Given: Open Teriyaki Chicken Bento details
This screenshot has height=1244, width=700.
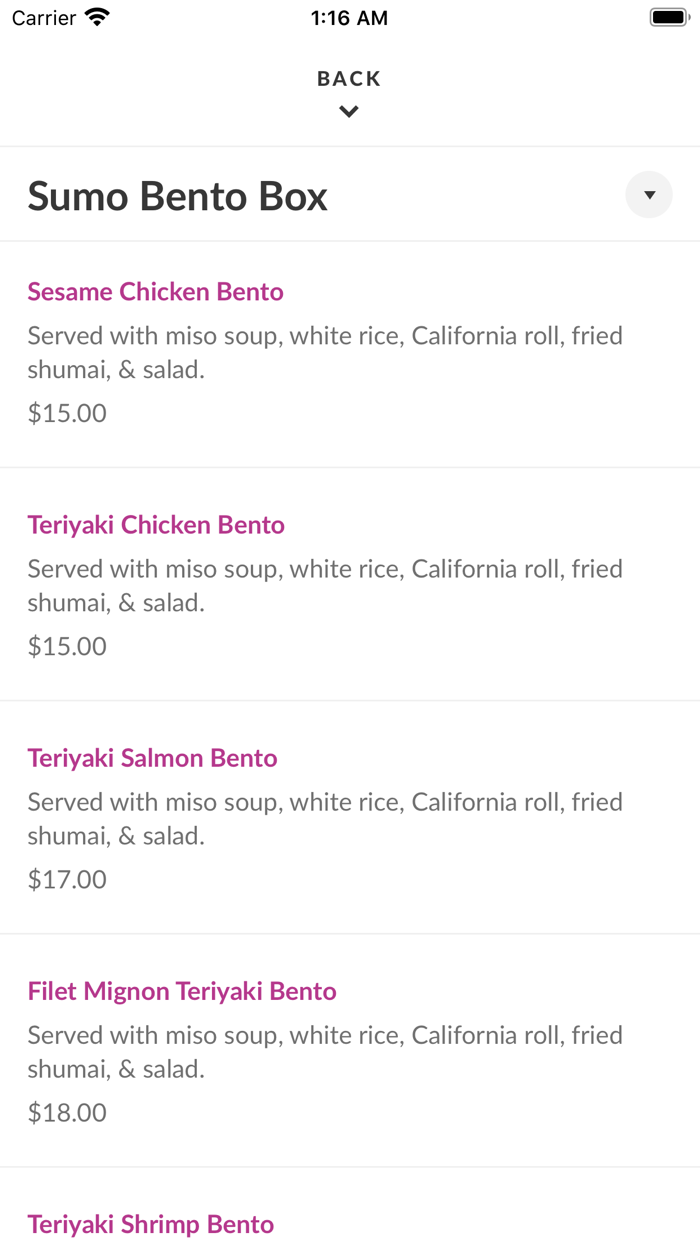Looking at the screenshot, I should (x=156, y=525).
